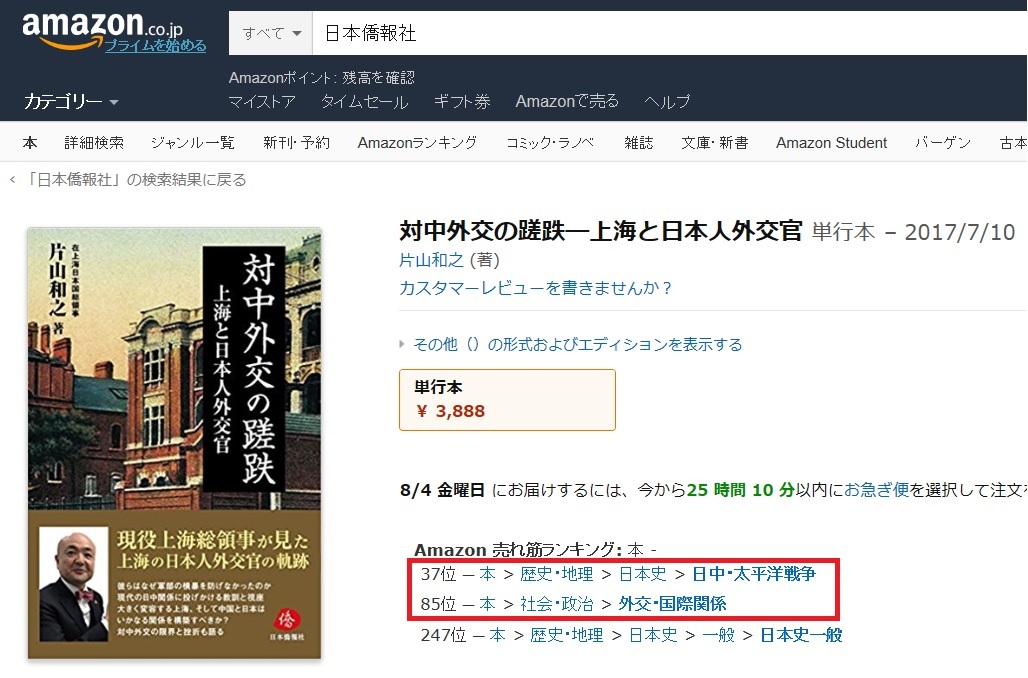Open the 残高を確認 points balance link

tap(378, 78)
